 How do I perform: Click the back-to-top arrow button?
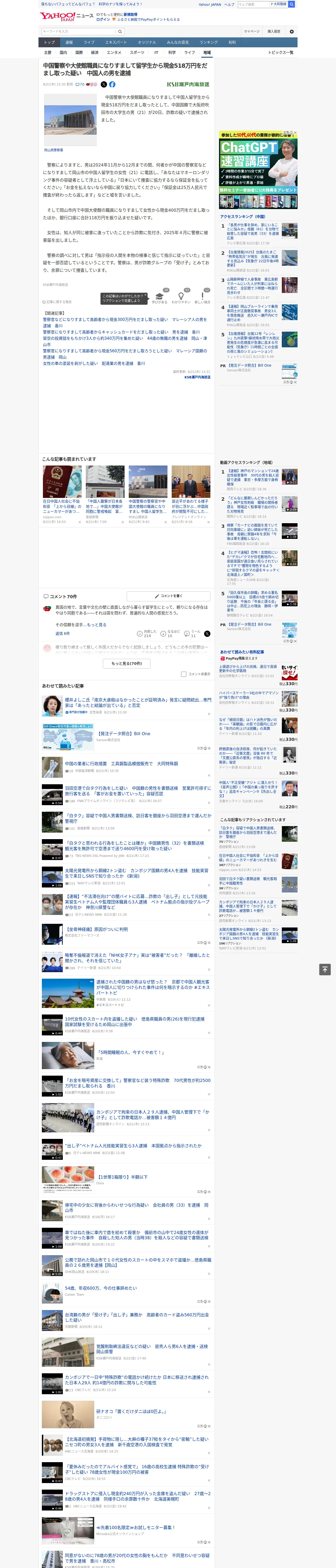(x=325, y=969)
